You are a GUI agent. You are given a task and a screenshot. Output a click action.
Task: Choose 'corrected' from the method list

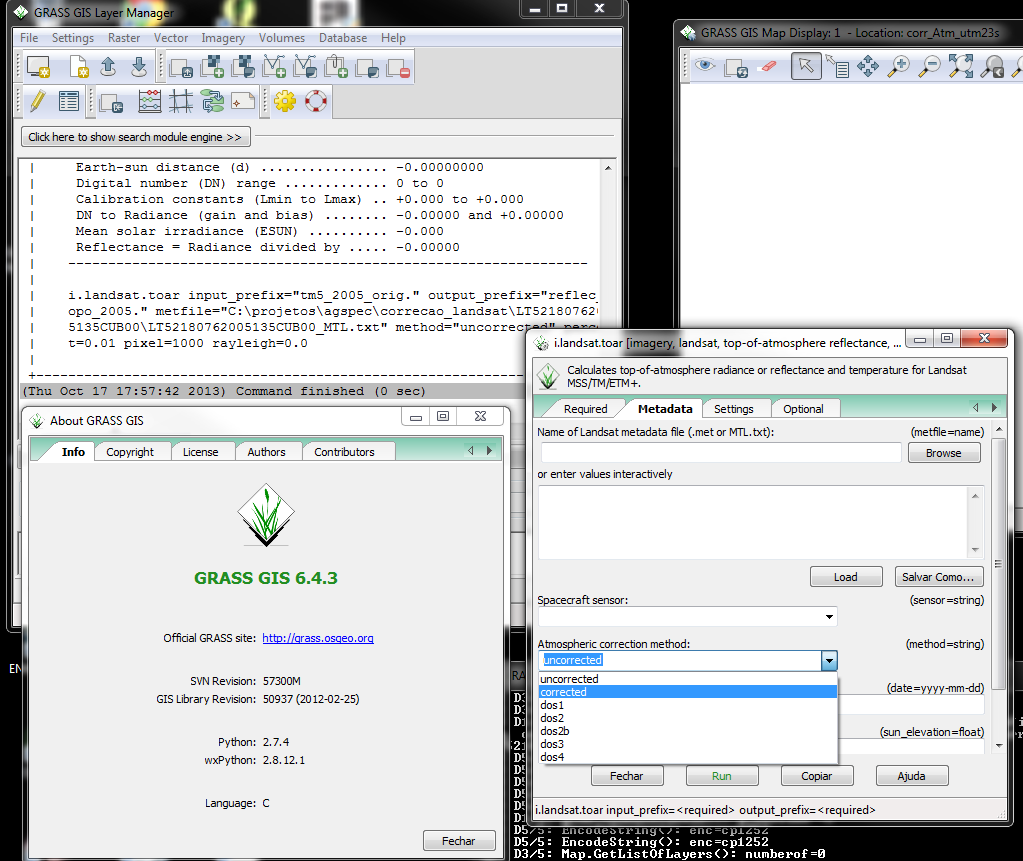[x=688, y=692]
